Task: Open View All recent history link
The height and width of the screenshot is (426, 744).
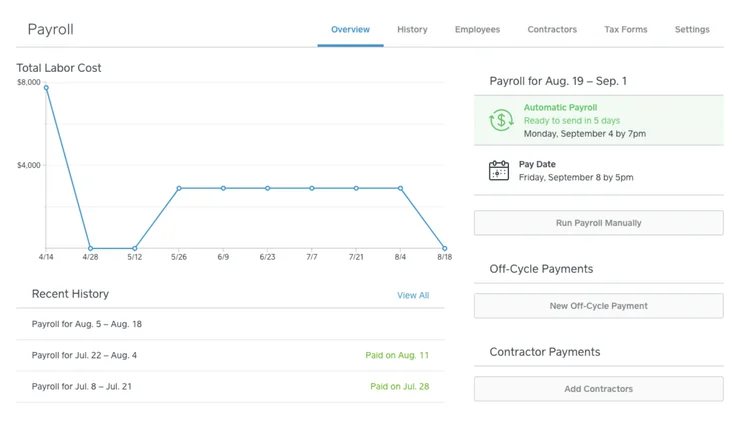Action: pyautogui.click(x=413, y=295)
